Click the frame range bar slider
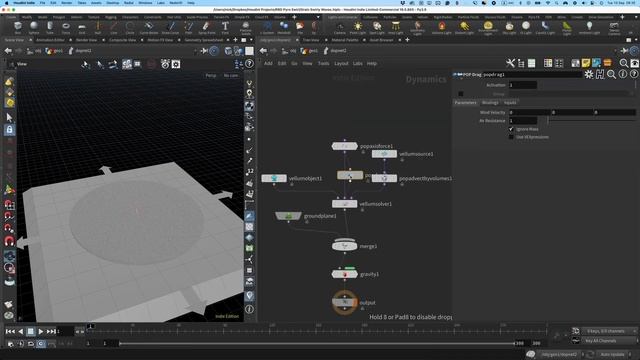This screenshot has height=360, width=640. coord(317,344)
